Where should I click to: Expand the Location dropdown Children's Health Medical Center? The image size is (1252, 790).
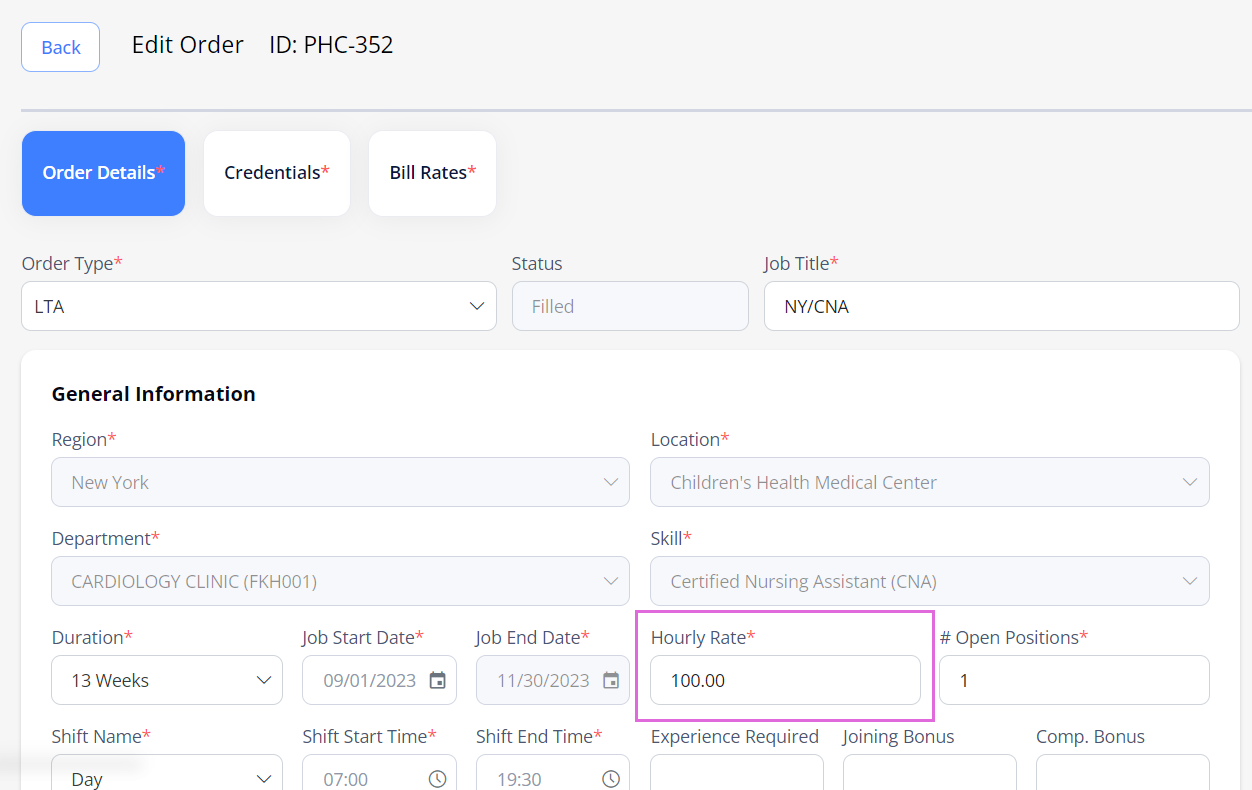[x=930, y=482]
